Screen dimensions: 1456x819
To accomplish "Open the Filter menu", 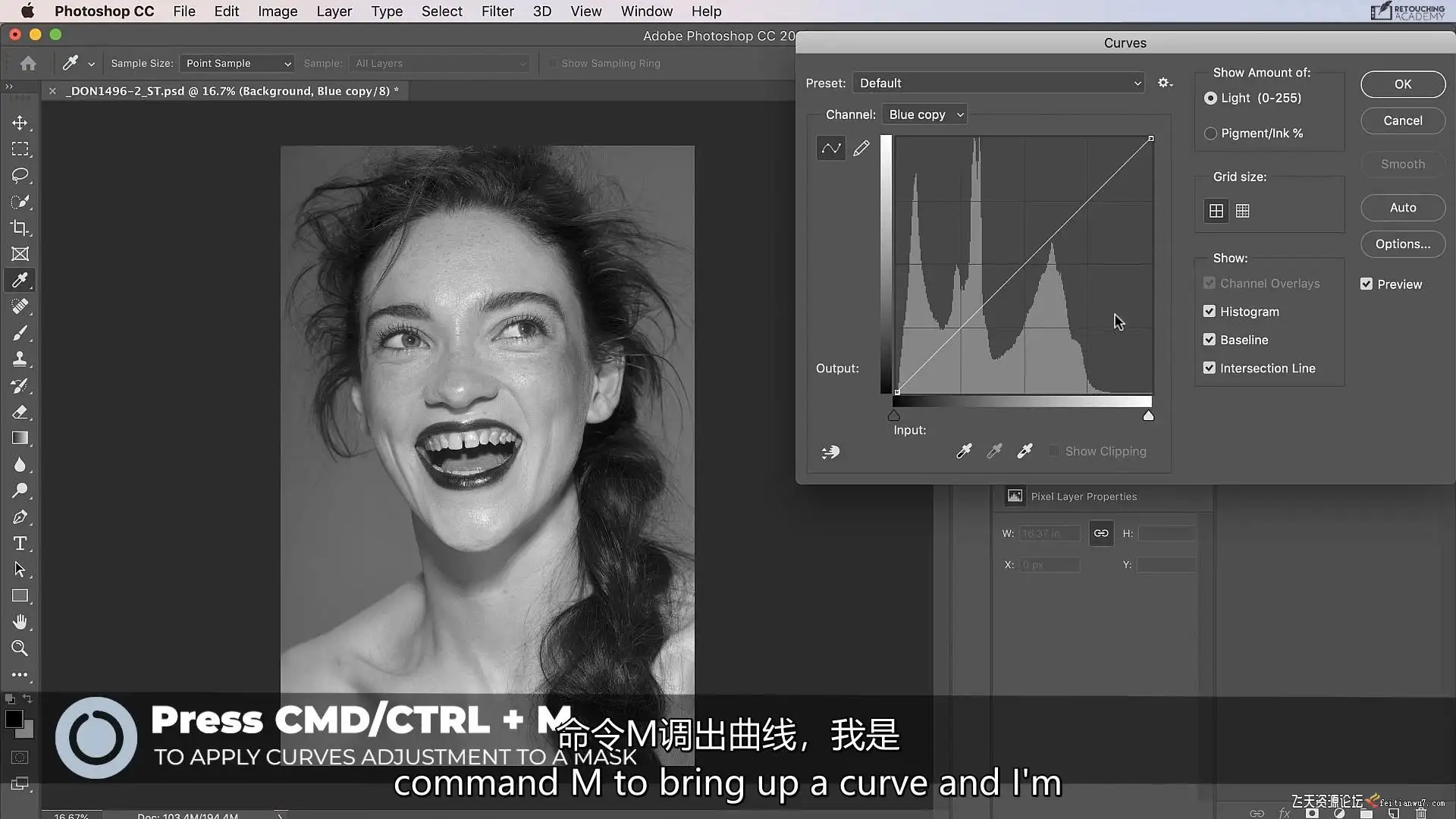I will coord(497,11).
